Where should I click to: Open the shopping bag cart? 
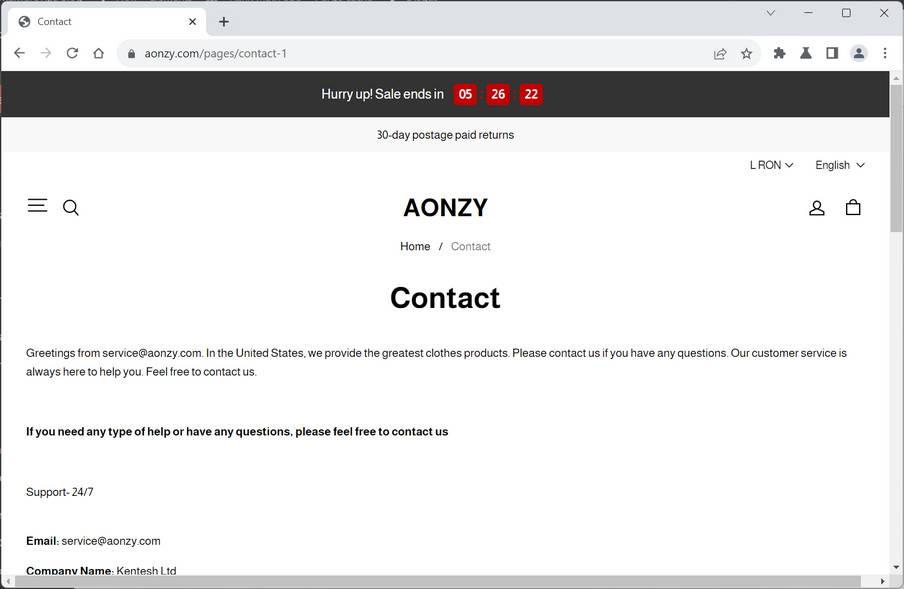point(853,208)
